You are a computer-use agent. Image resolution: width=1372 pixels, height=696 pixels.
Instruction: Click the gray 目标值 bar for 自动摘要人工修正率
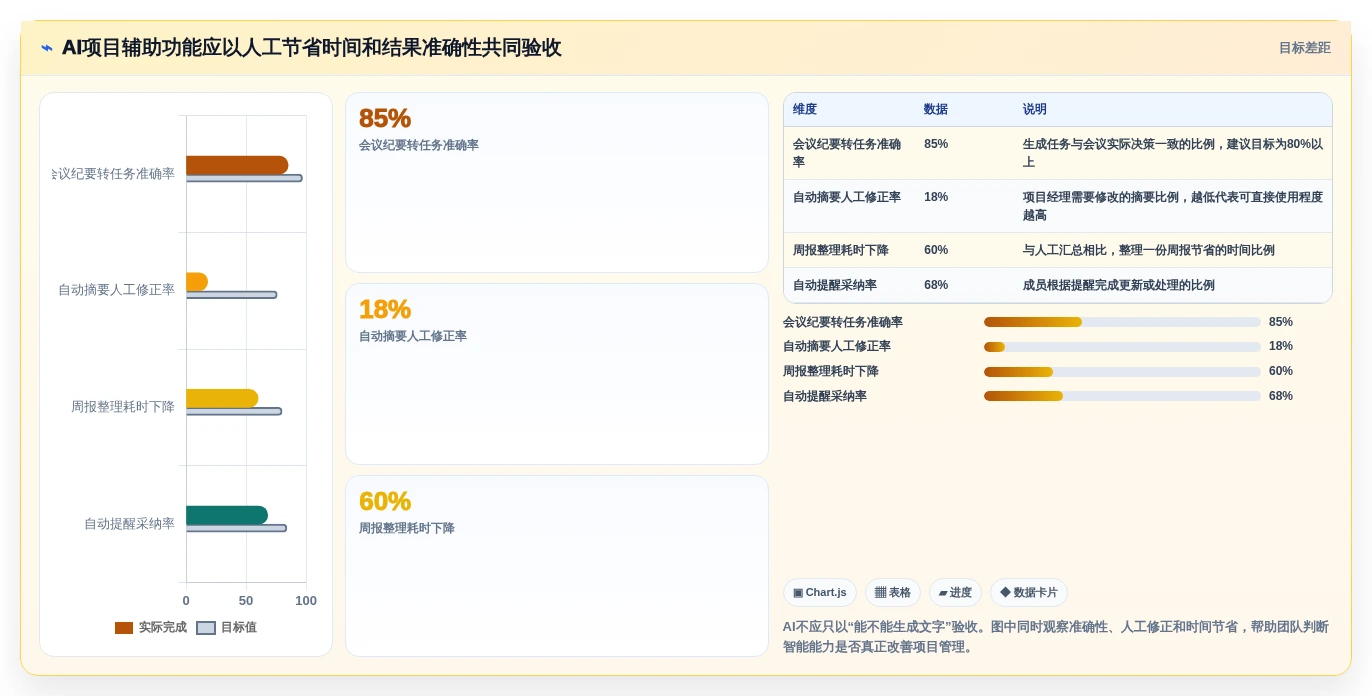(x=231, y=295)
